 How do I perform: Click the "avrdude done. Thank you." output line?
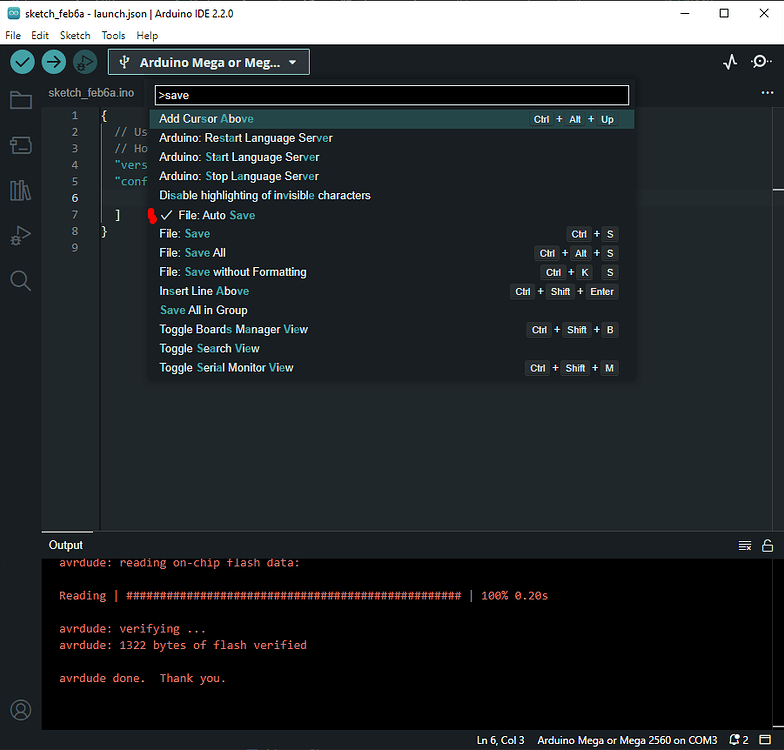pyautogui.click(x=142, y=678)
